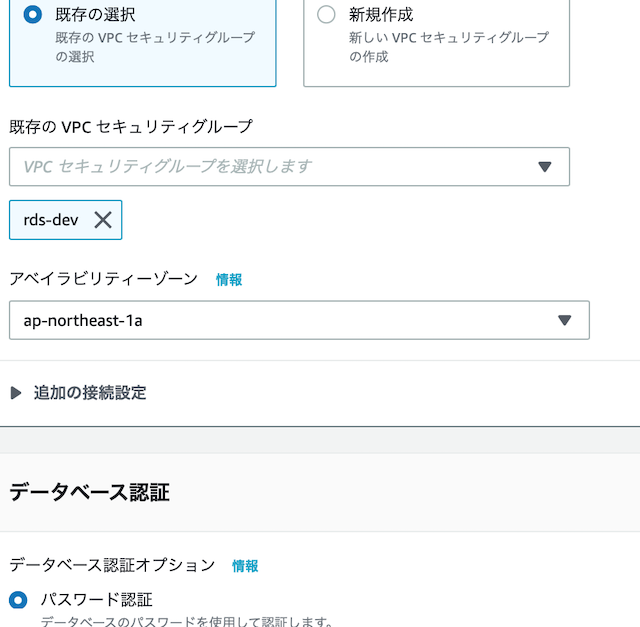Image resolution: width=640 pixels, height=627 pixels.
Task: Open アベイラビリティーゾーン info link
Action: [x=229, y=280]
